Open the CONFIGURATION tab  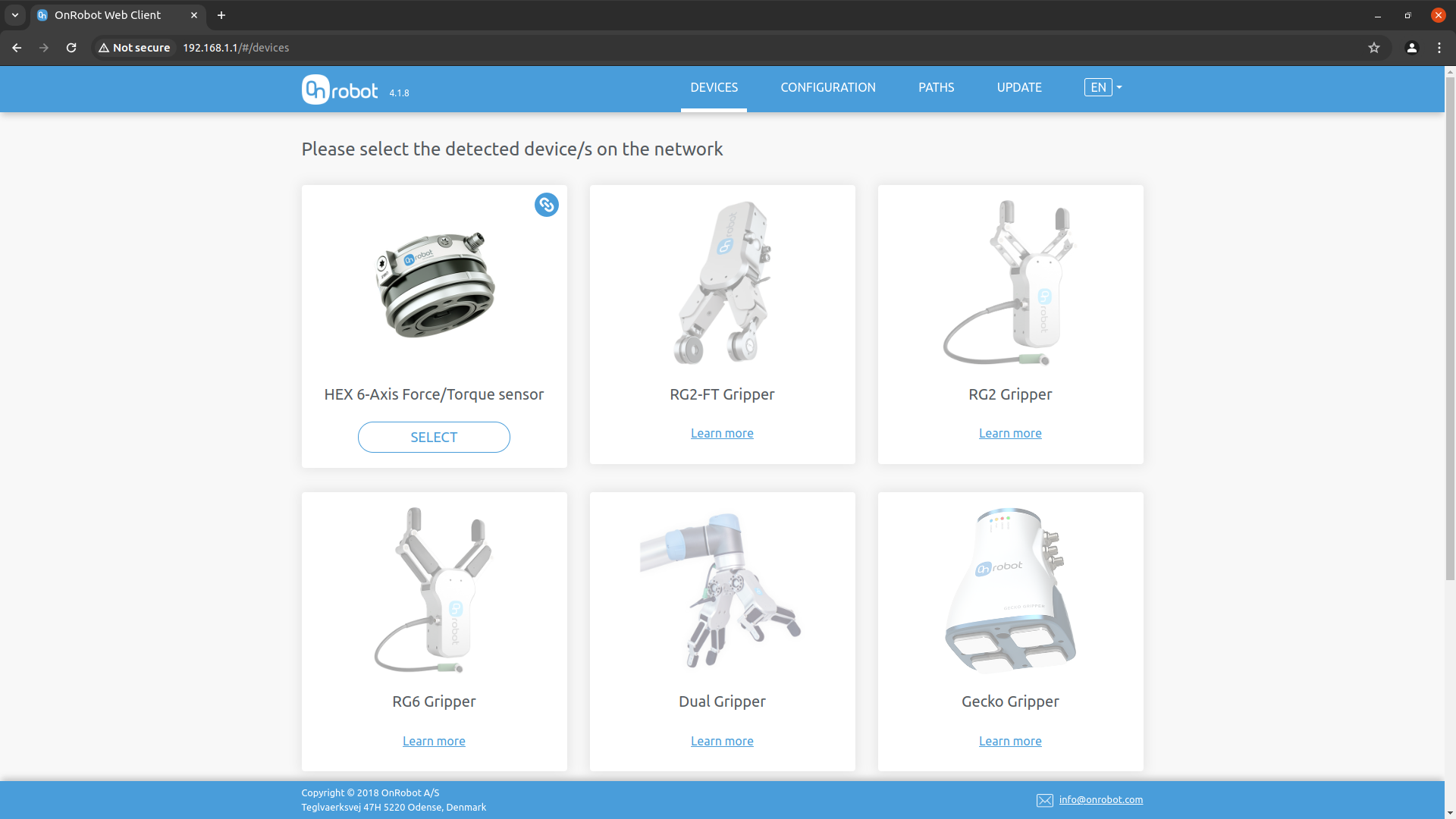coord(828,88)
